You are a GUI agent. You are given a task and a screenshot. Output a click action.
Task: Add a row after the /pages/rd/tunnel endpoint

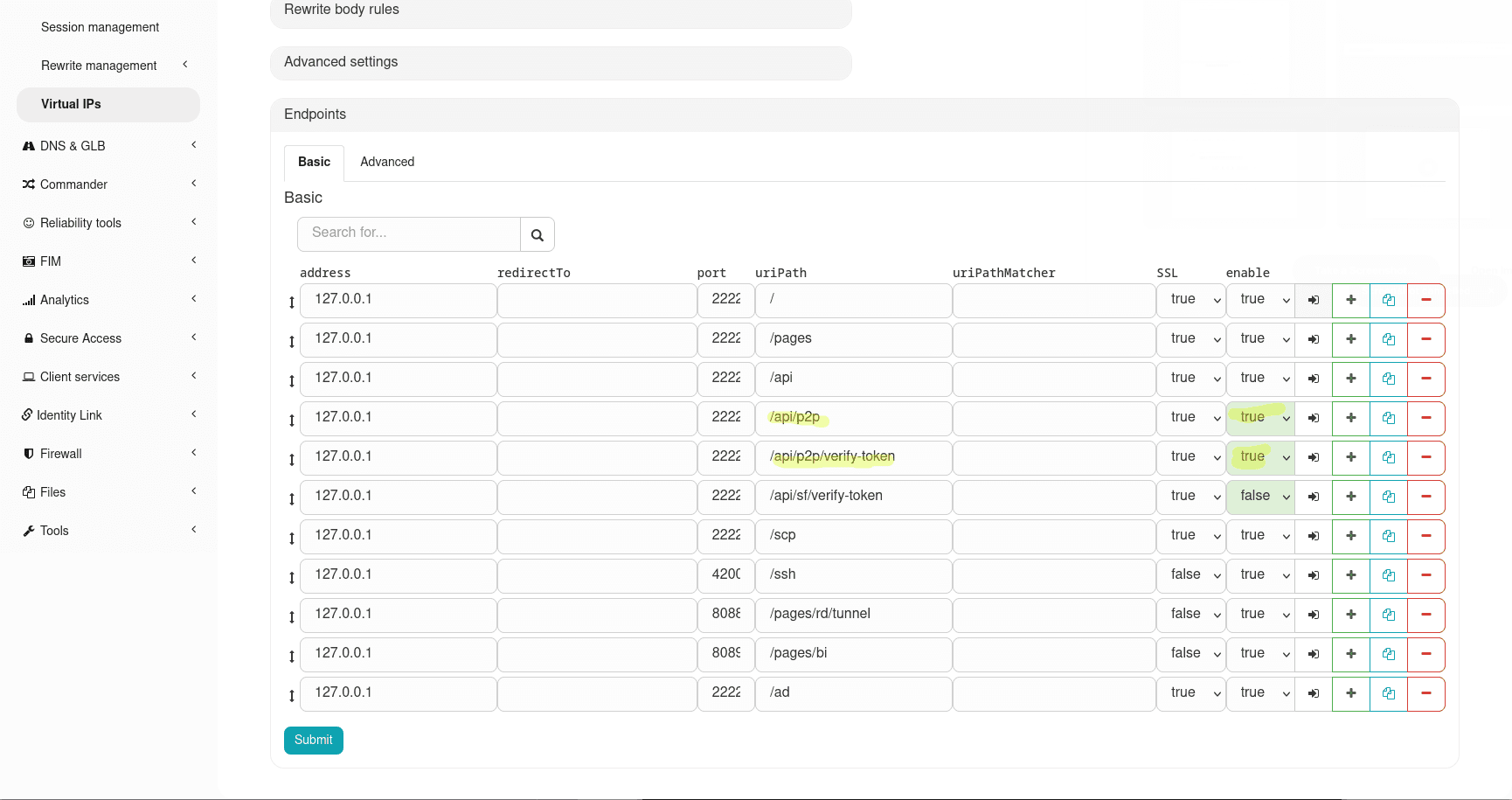tap(1350, 615)
